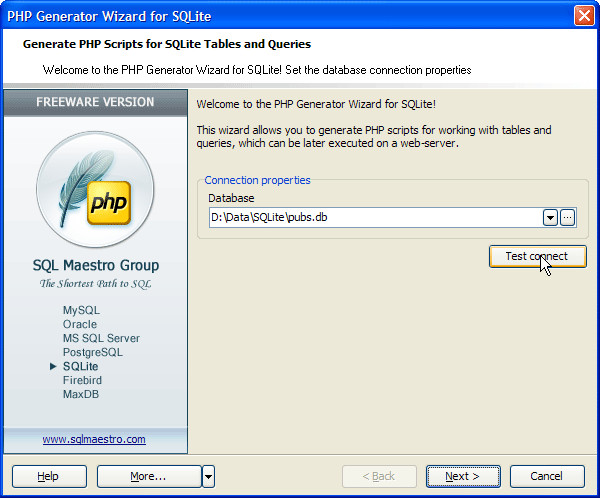600x498 pixels.
Task: Expand the More... dropdown arrow
Action: coord(209,476)
